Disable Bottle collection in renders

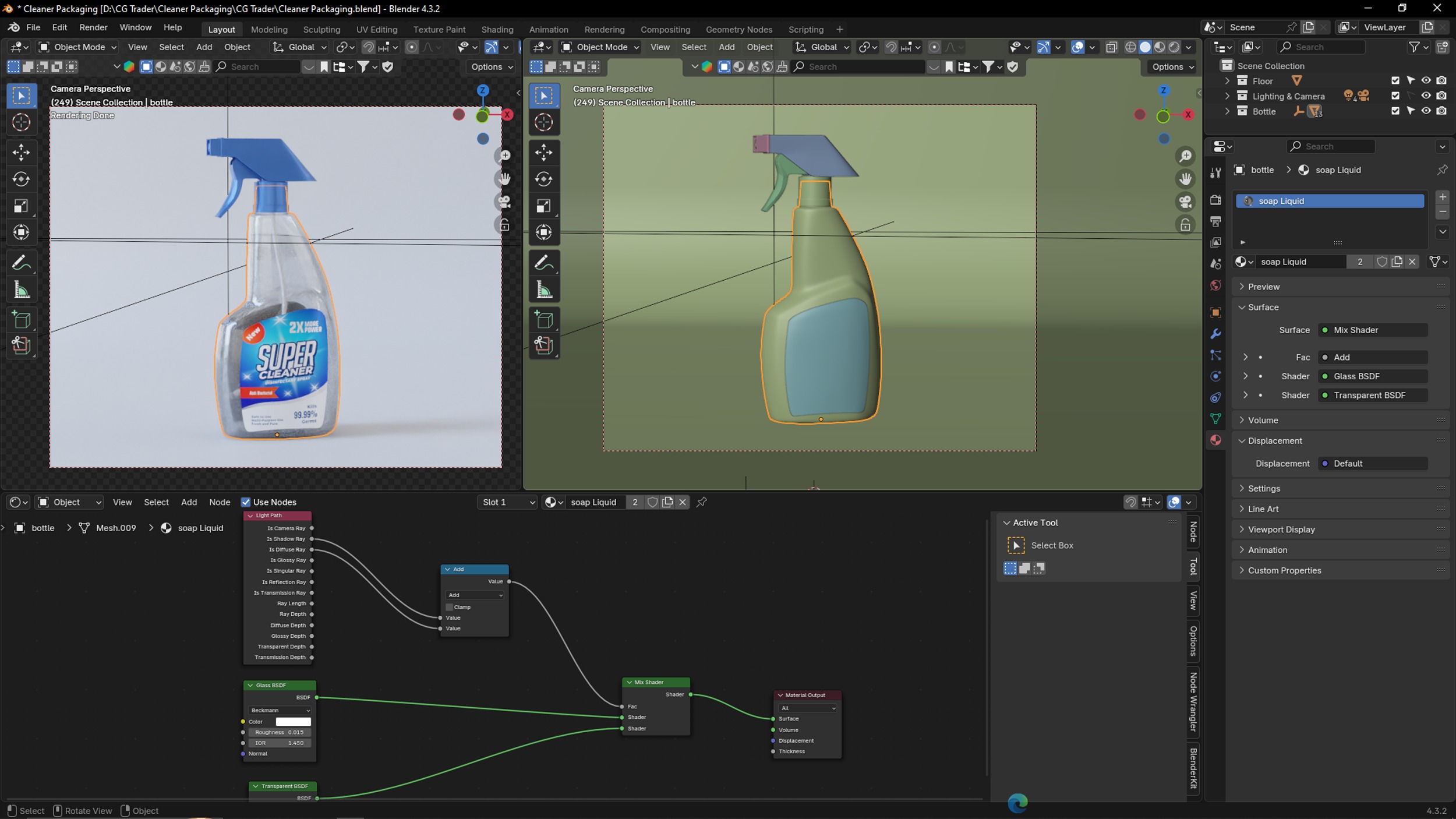1441,111
